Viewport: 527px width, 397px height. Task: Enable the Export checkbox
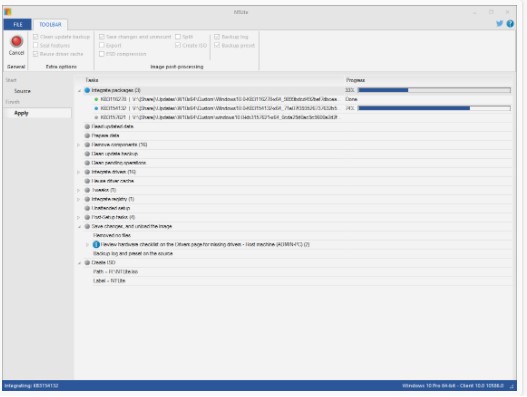pos(102,45)
